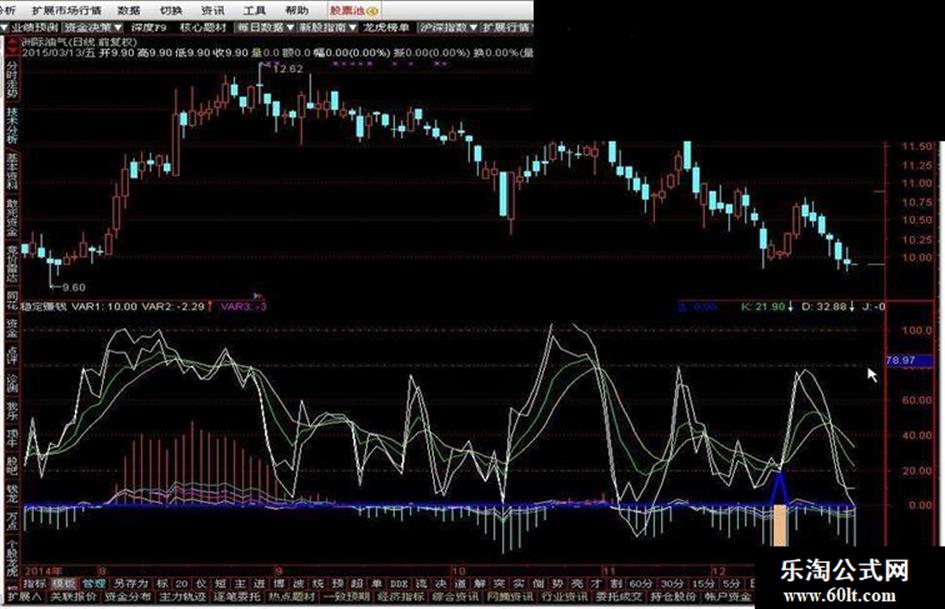Open the 扩展市场行情 menu
945x609 pixels.
pos(67,10)
